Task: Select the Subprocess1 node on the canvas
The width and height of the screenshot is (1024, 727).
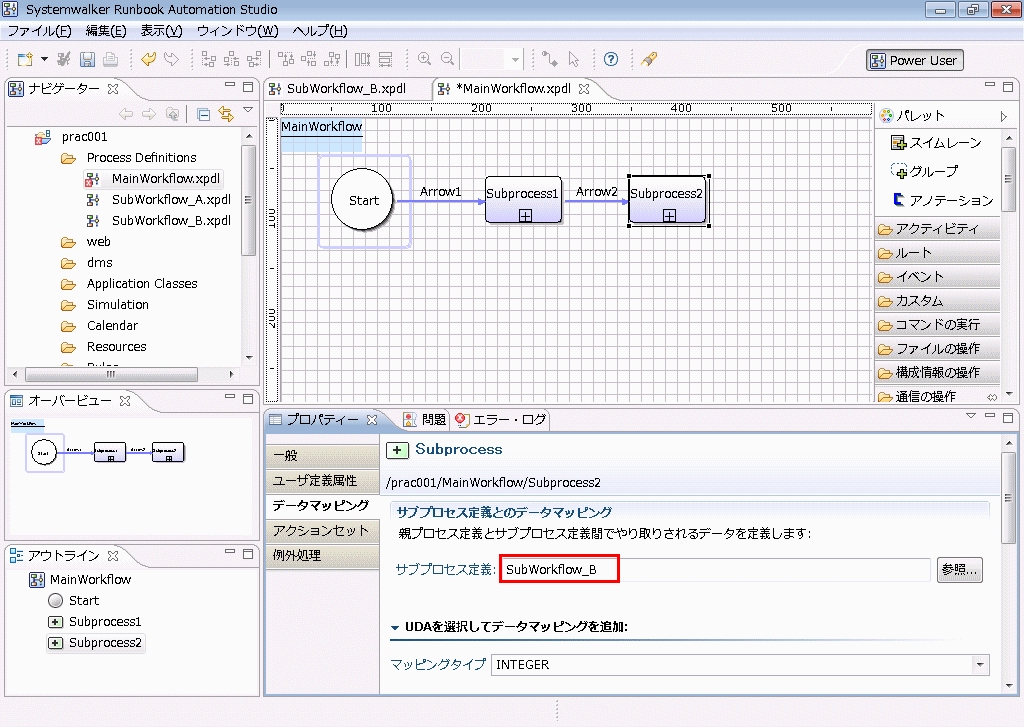Action: coord(524,200)
